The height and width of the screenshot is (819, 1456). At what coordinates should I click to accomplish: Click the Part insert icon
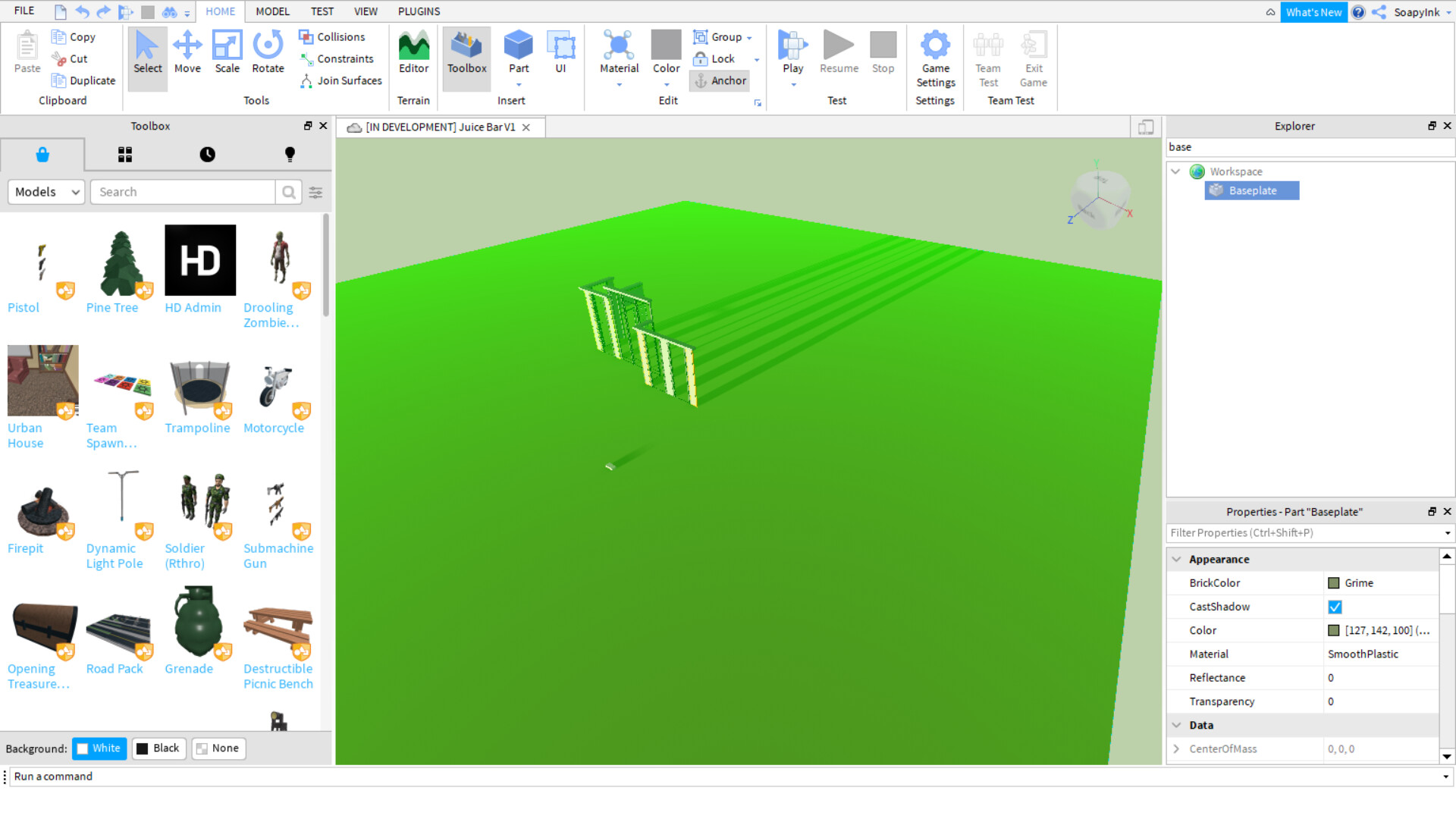[519, 47]
